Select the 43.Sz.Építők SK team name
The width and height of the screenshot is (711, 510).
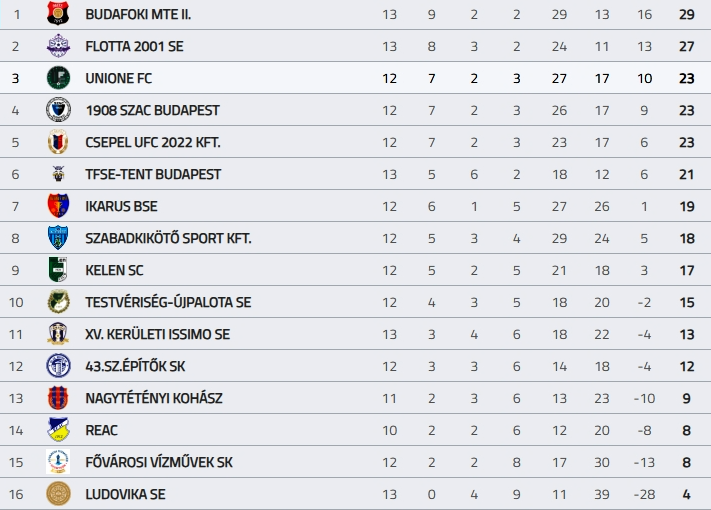point(136,366)
